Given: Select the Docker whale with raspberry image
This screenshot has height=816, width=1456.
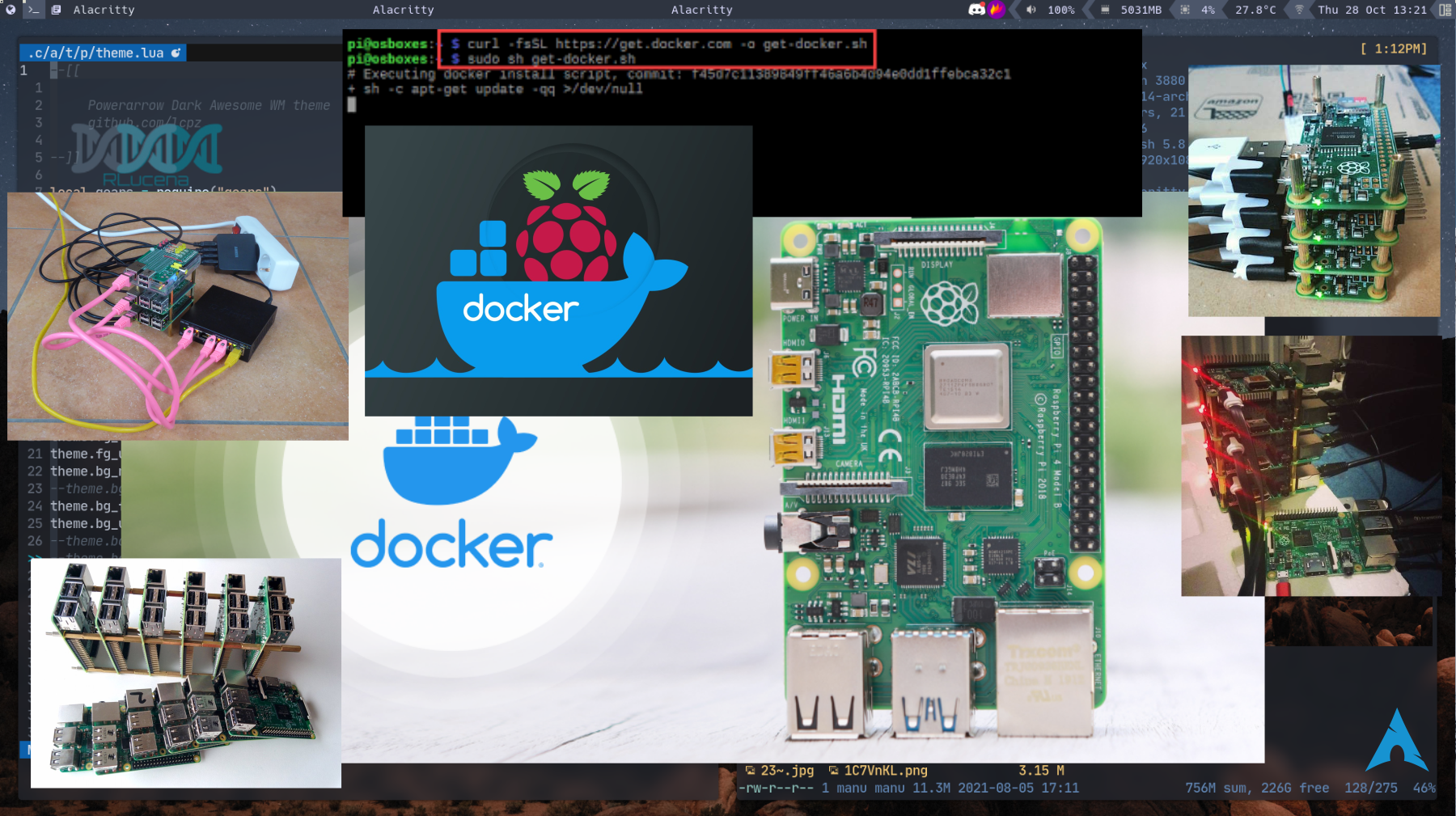Looking at the screenshot, I should [x=558, y=271].
